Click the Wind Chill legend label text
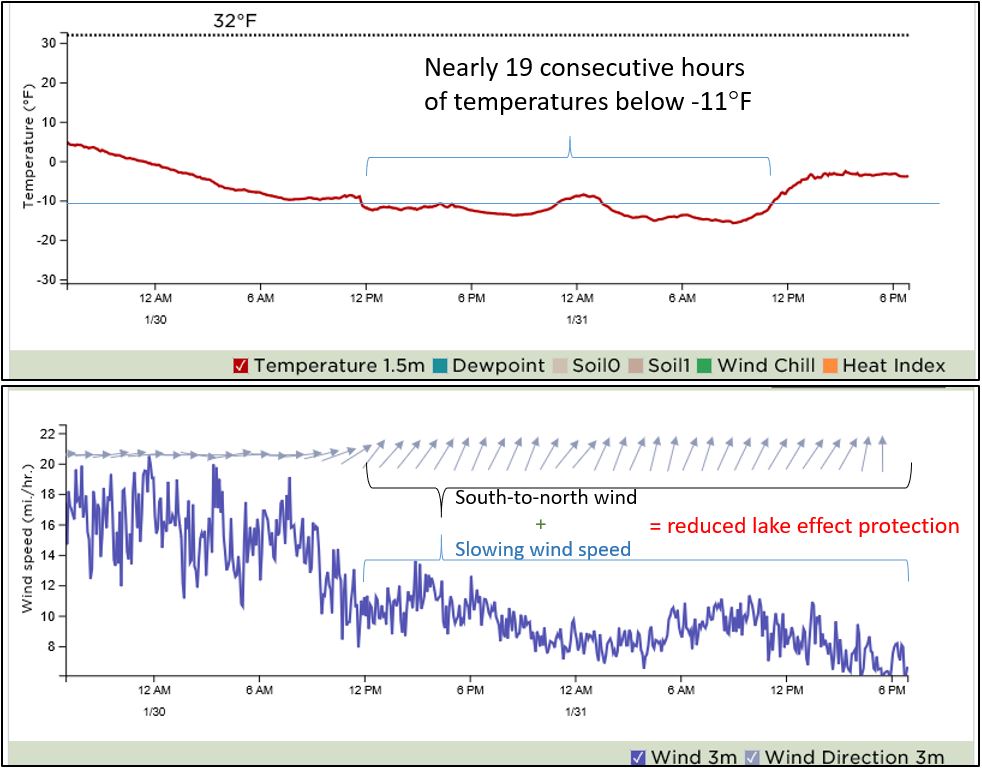 pyautogui.click(x=770, y=365)
